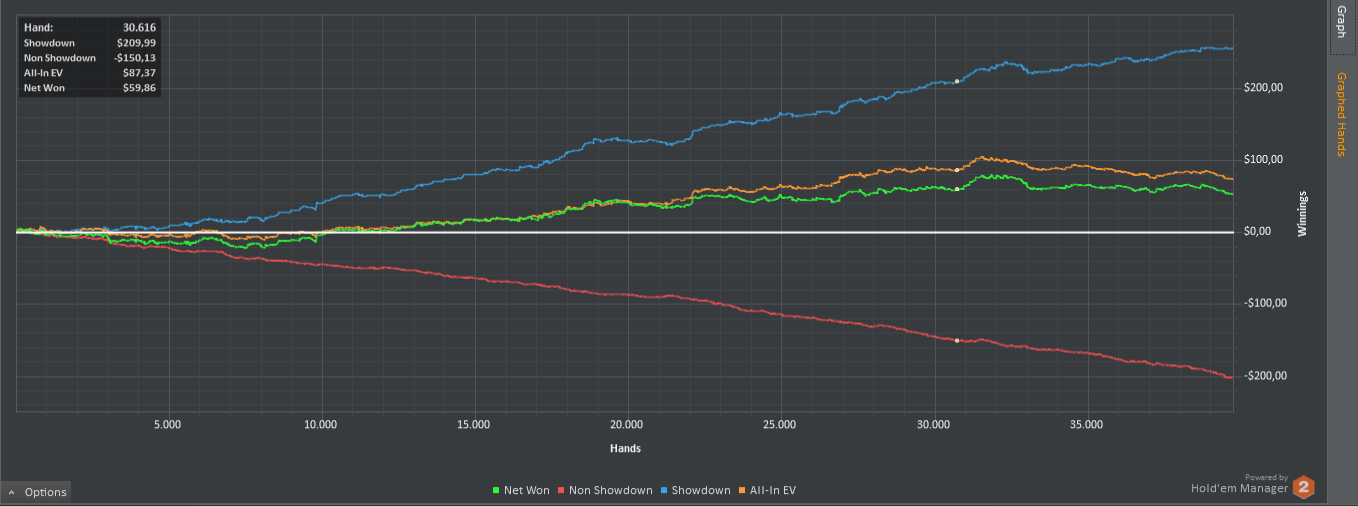This screenshot has height=506, width=1358.
Task: Click the orange All-In EV color square
Action: point(741,490)
